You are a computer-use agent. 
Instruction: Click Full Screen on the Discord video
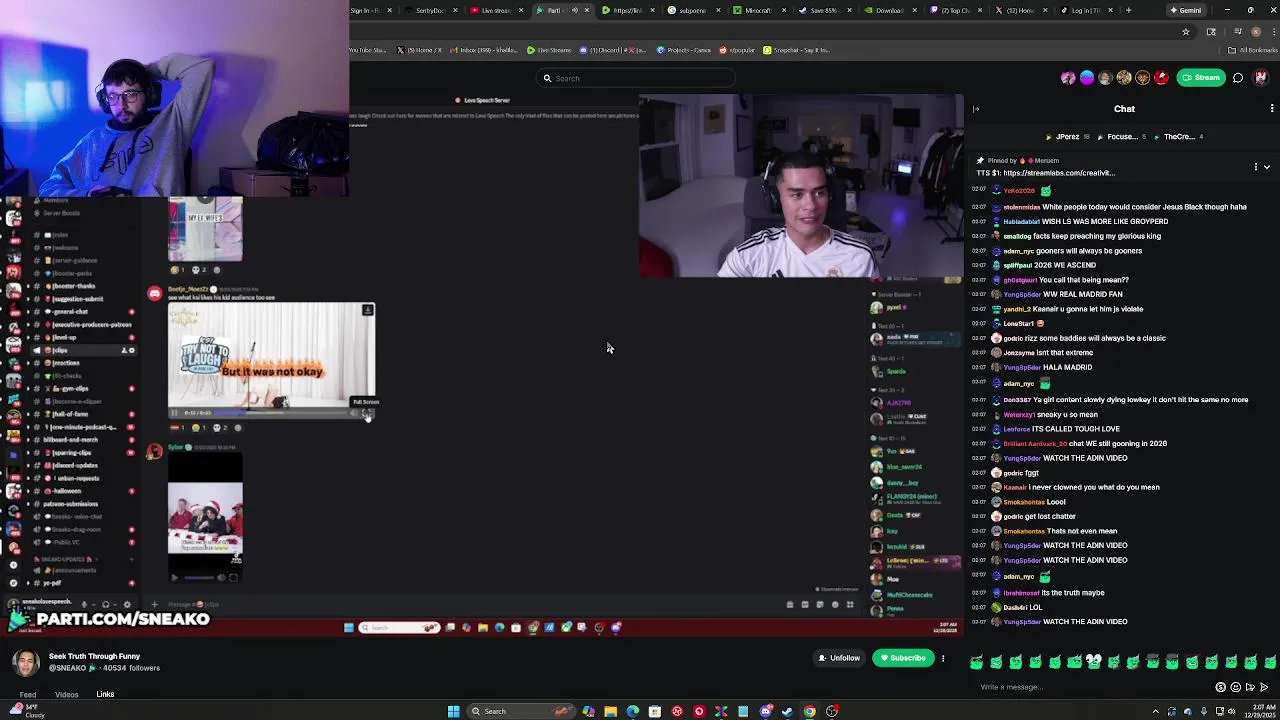tap(367, 413)
